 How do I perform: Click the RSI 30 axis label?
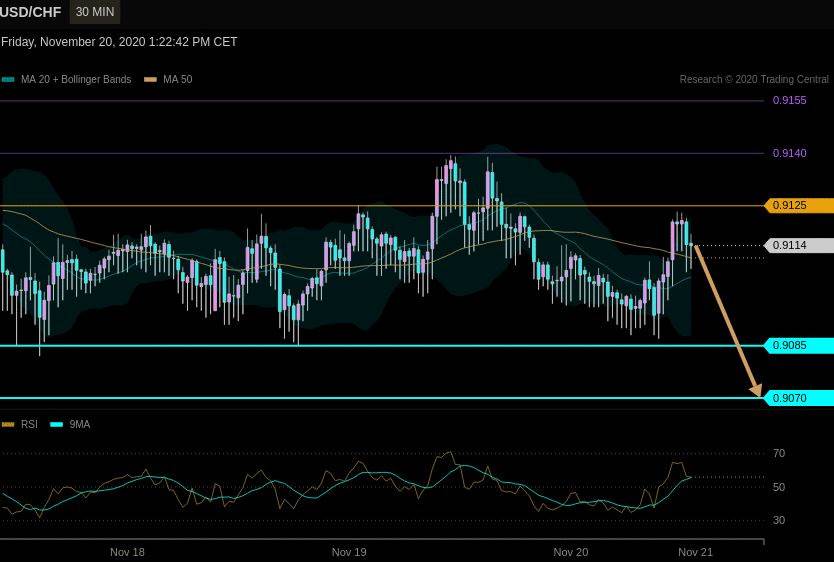(x=779, y=520)
